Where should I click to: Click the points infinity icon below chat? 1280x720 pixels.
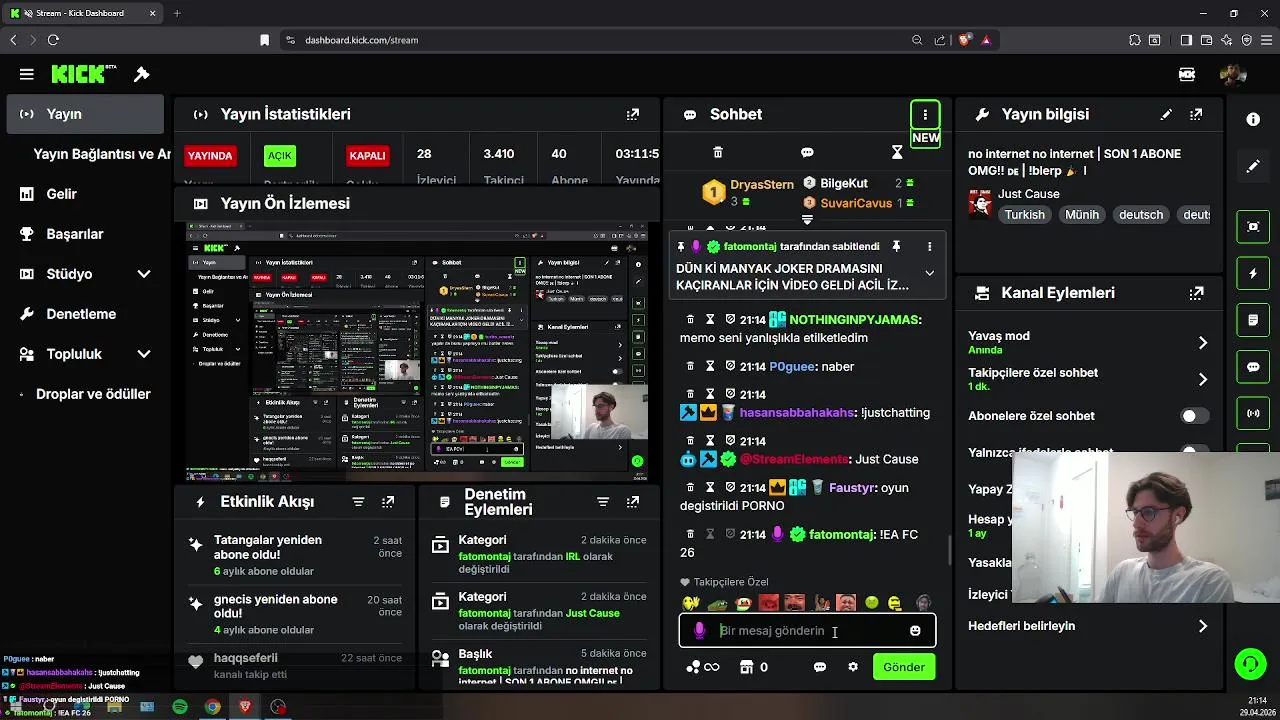tap(703, 667)
